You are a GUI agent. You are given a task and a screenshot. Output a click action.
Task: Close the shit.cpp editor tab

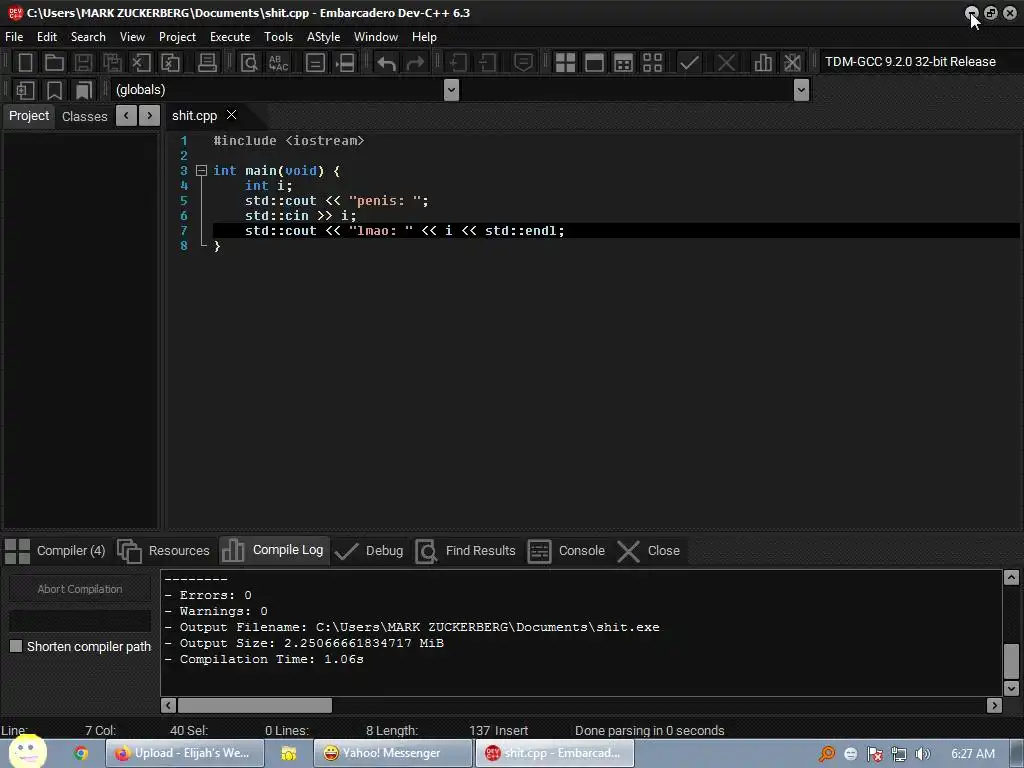[231, 115]
